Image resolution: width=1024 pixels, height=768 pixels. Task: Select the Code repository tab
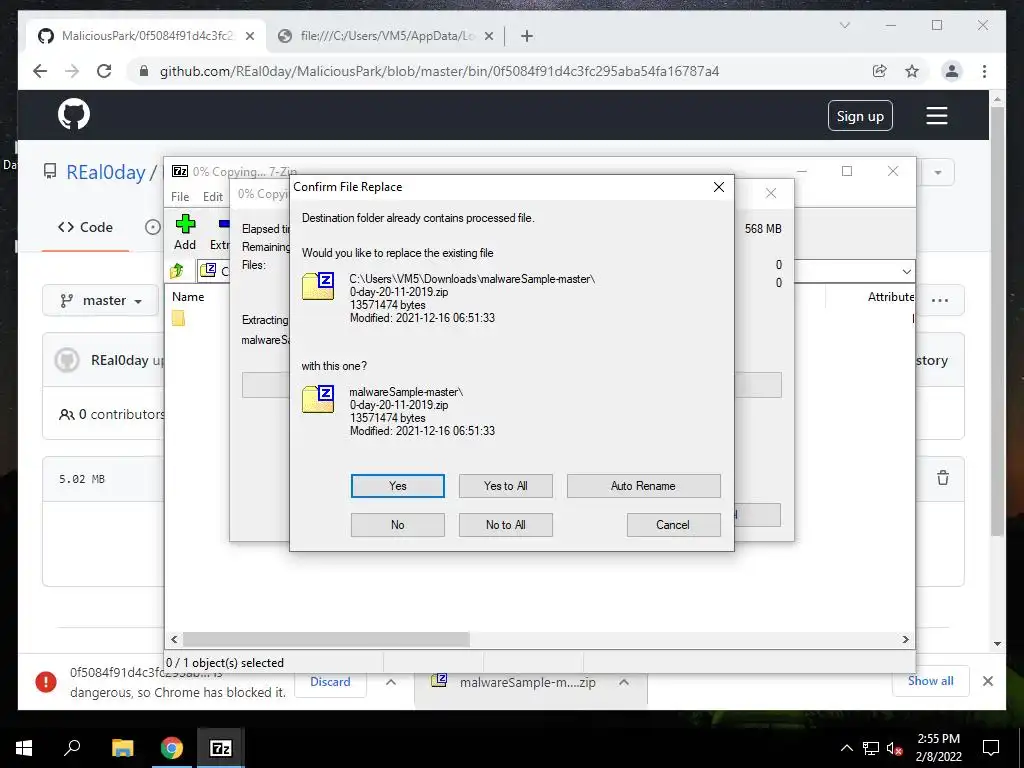click(85, 227)
